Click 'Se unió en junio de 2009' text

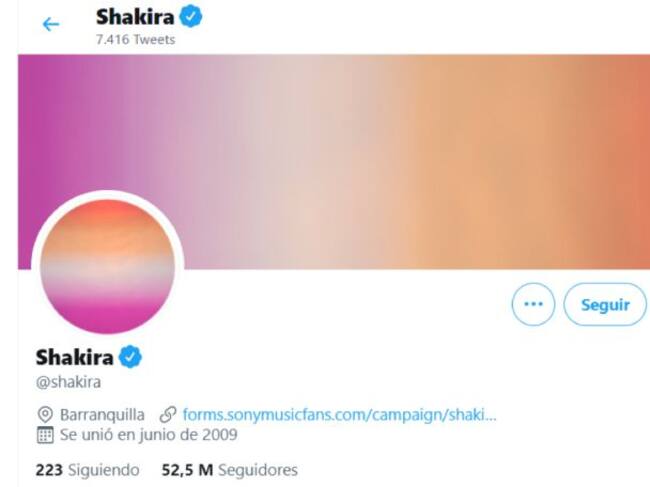click(149, 435)
